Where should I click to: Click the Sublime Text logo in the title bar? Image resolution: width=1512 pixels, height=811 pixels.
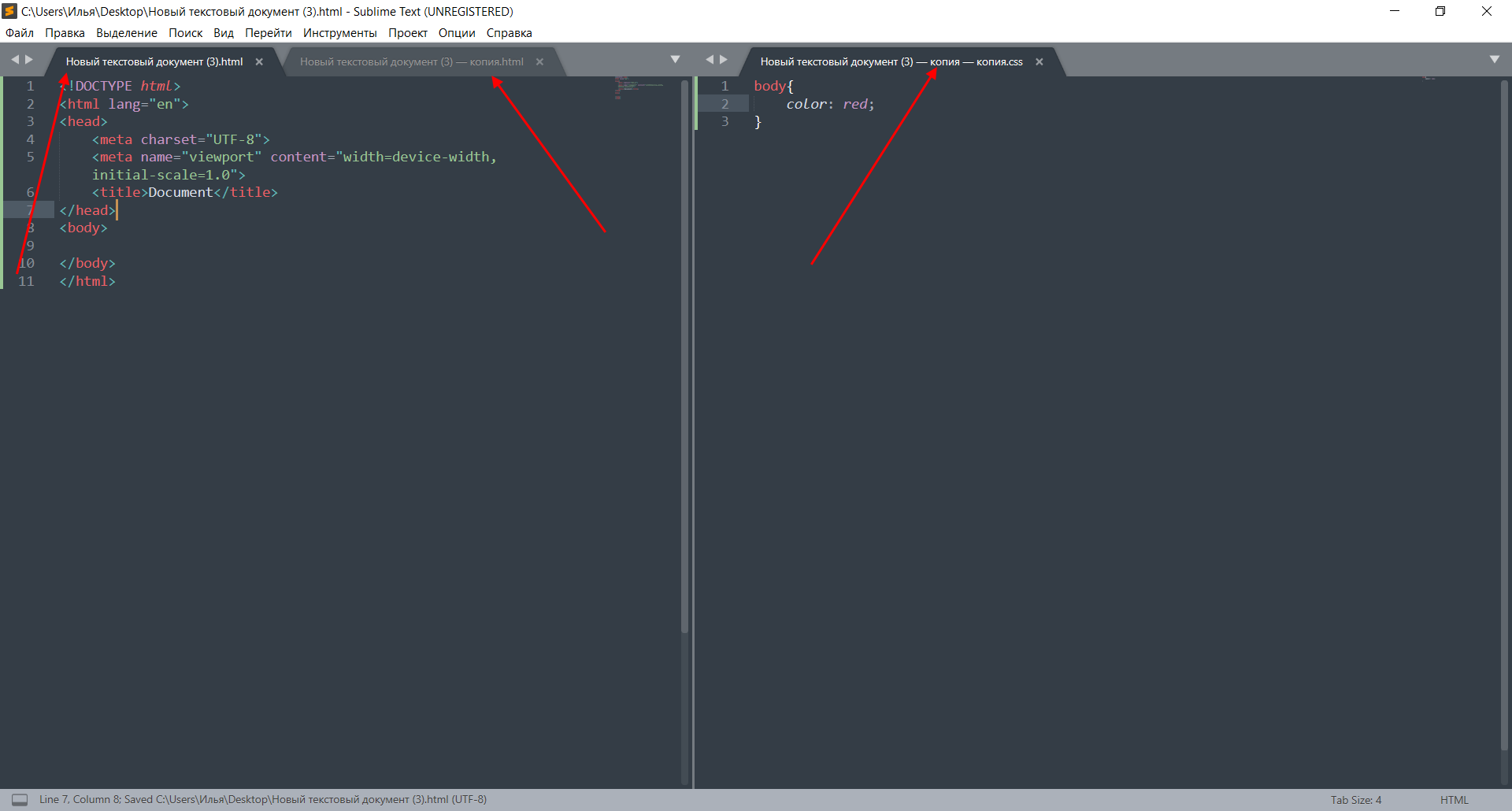10,11
